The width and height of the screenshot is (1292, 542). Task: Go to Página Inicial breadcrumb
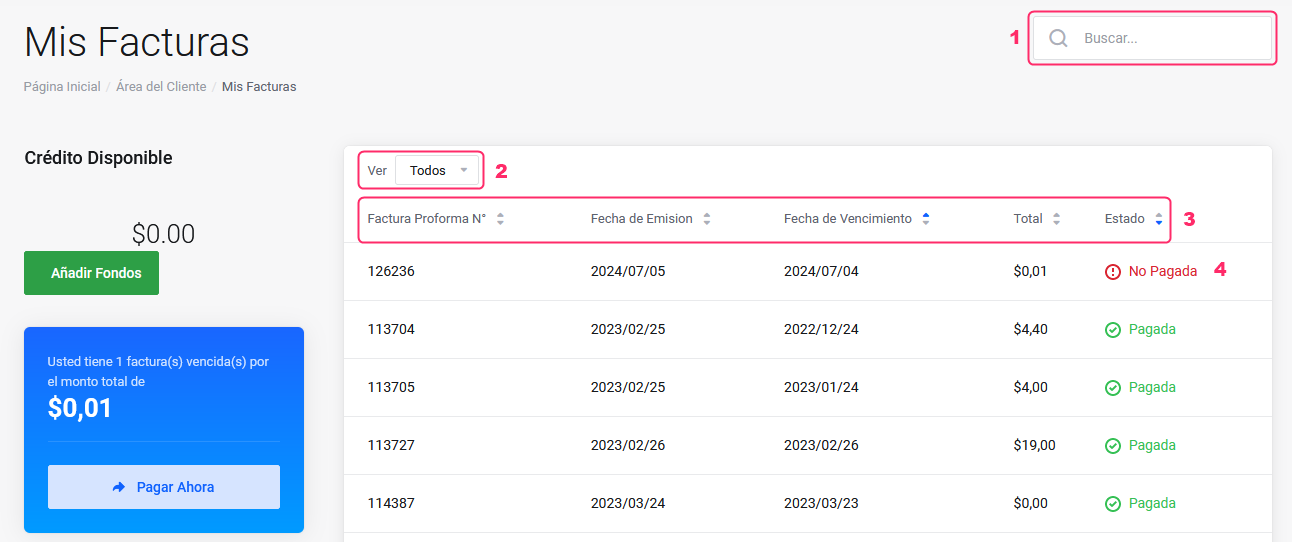[x=62, y=87]
